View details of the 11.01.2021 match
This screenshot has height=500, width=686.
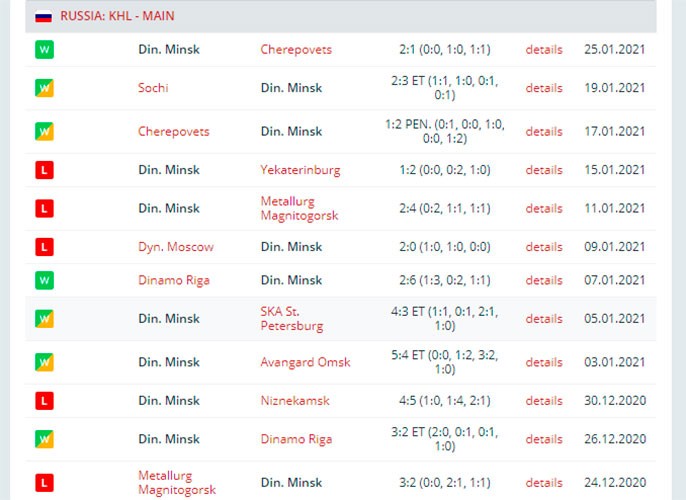[x=544, y=208]
